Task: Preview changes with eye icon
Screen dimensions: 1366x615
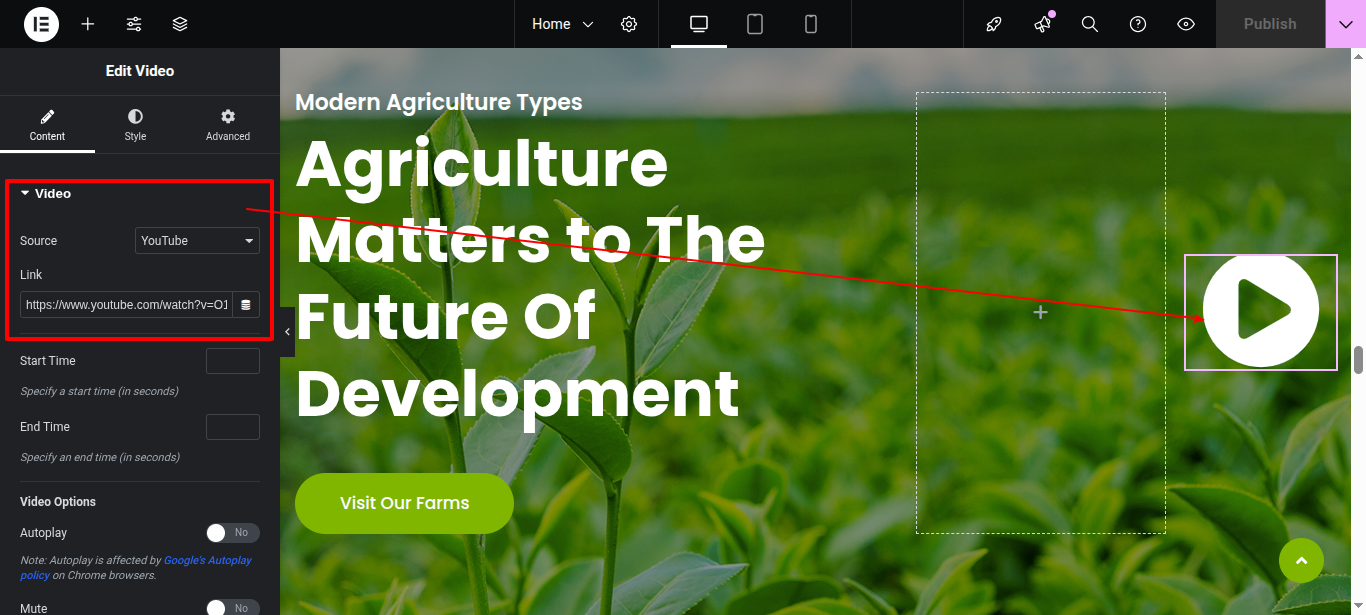Action: tap(1186, 24)
